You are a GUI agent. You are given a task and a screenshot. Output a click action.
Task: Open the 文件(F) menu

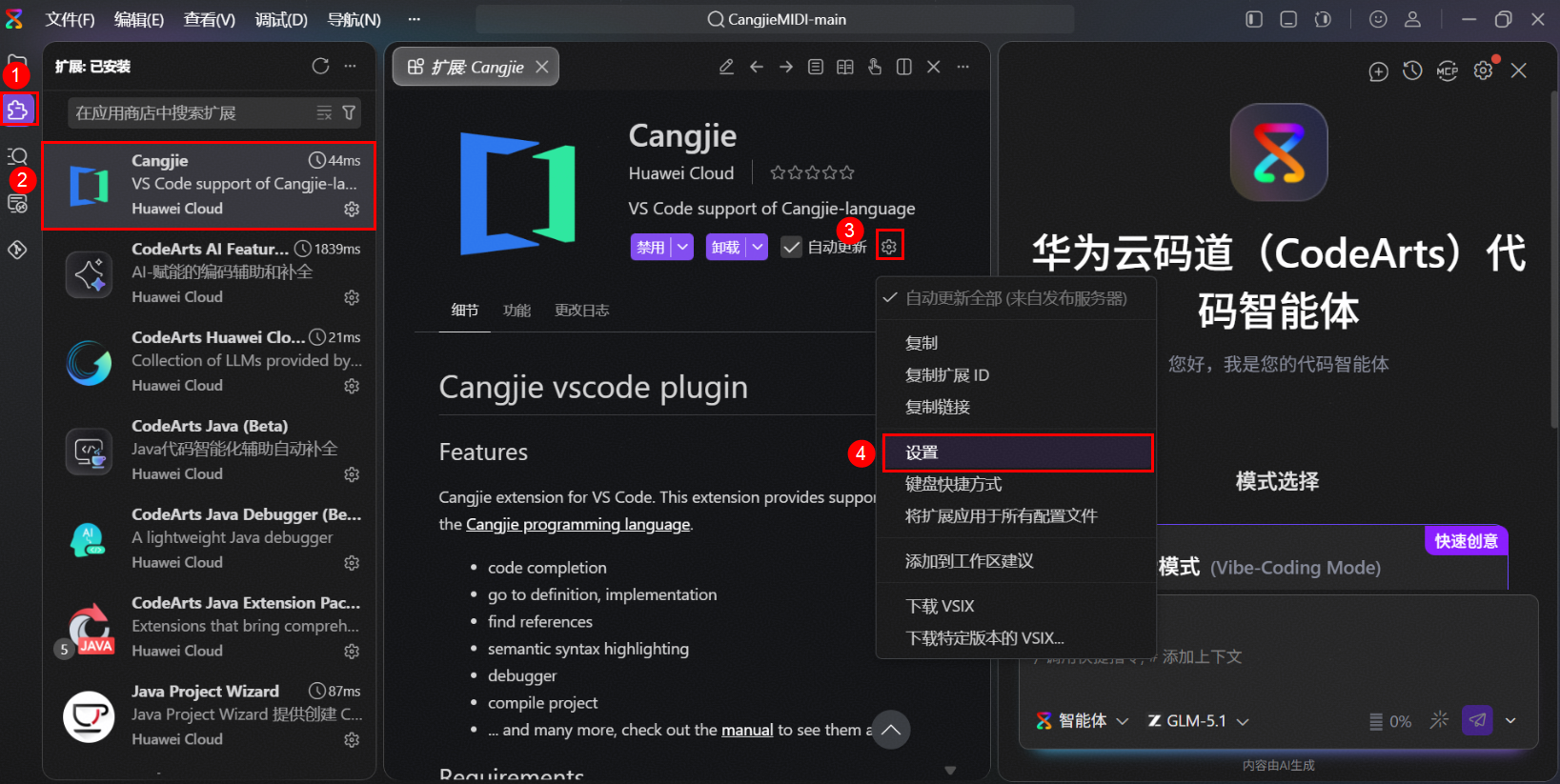point(71,19)
